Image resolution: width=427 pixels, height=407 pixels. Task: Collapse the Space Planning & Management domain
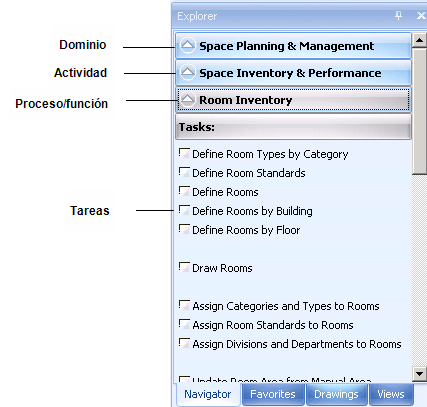[188, 46]
